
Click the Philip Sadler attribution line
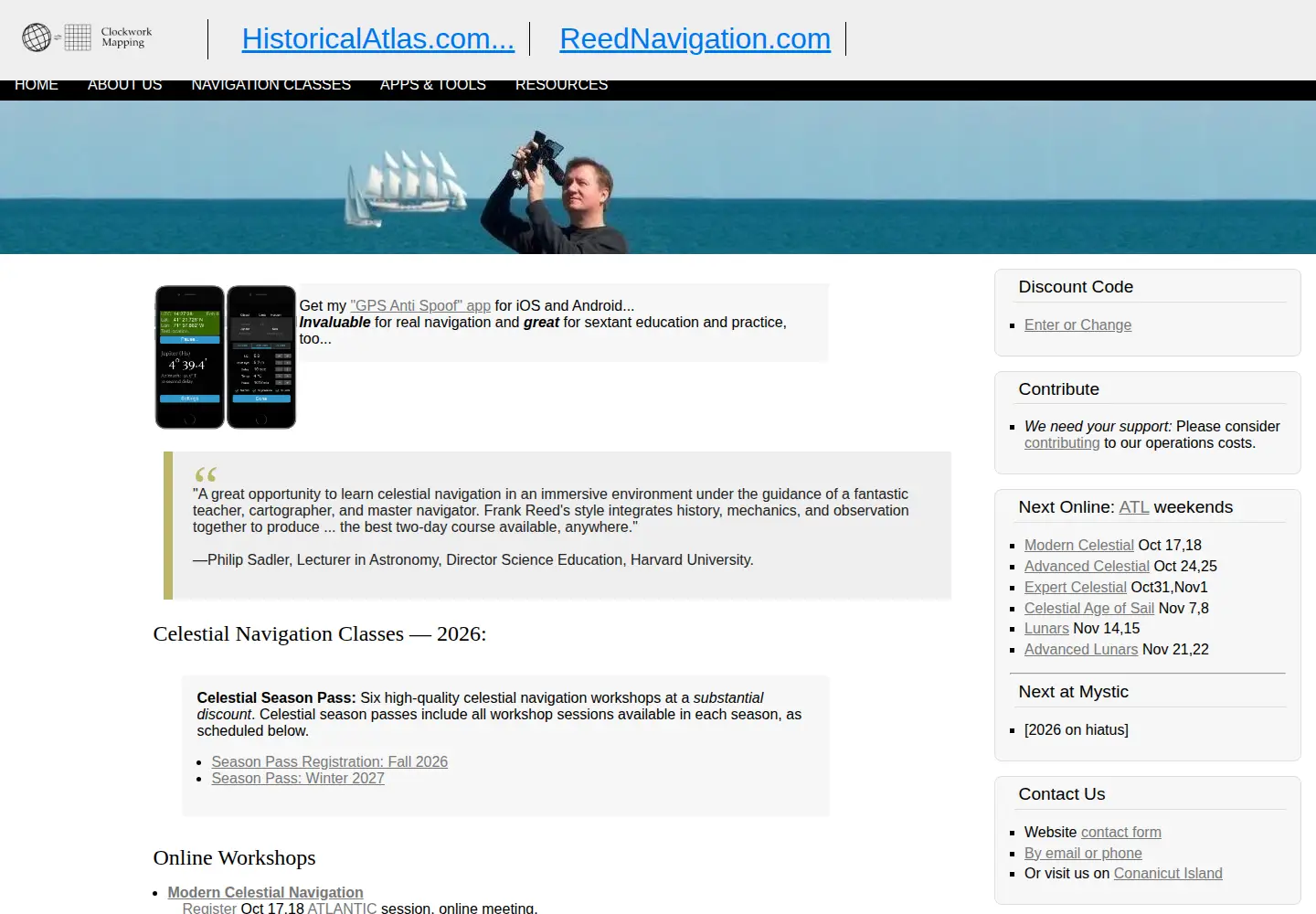(x=473, y=560)
